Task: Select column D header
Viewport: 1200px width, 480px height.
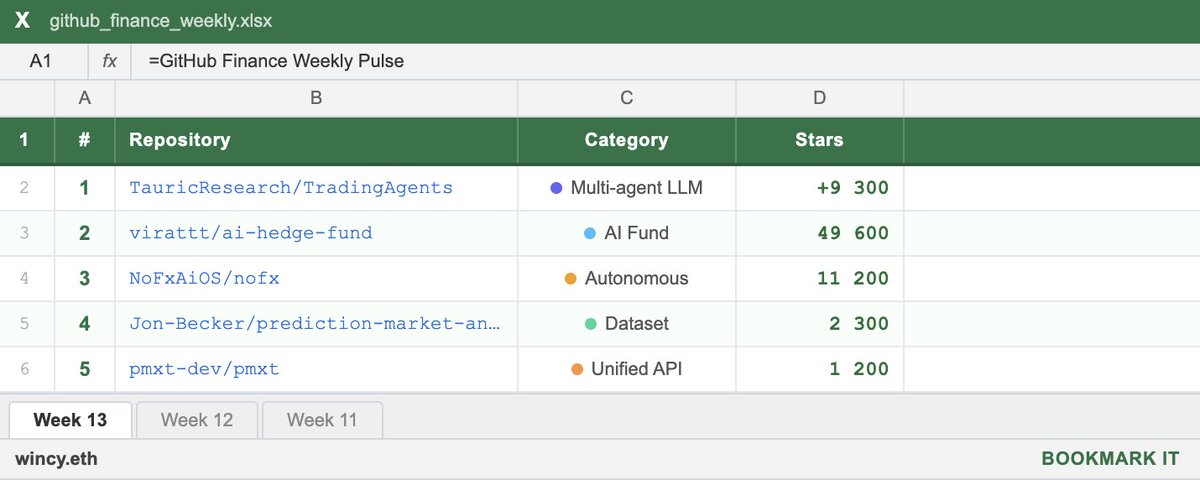Action: pos(820,98)
